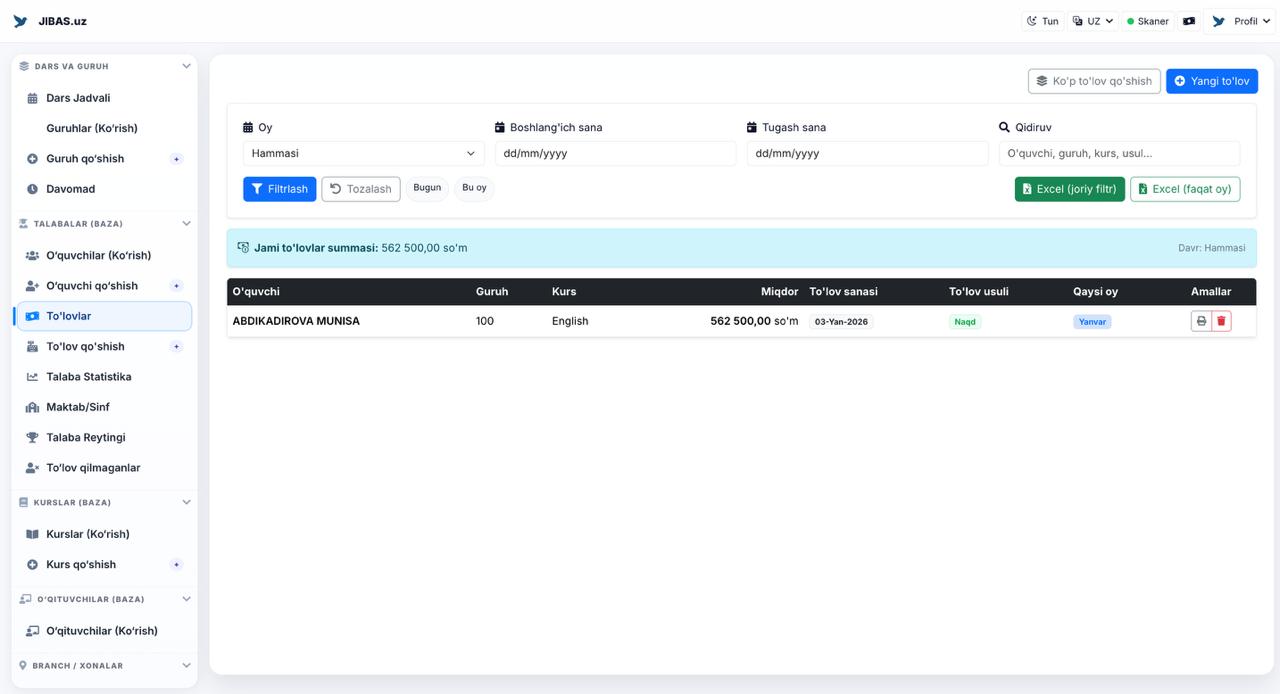Viewport: 1280px width, 694px height.
Task: Click the Boshlang'ich sana date field
Action: (615, 153)
